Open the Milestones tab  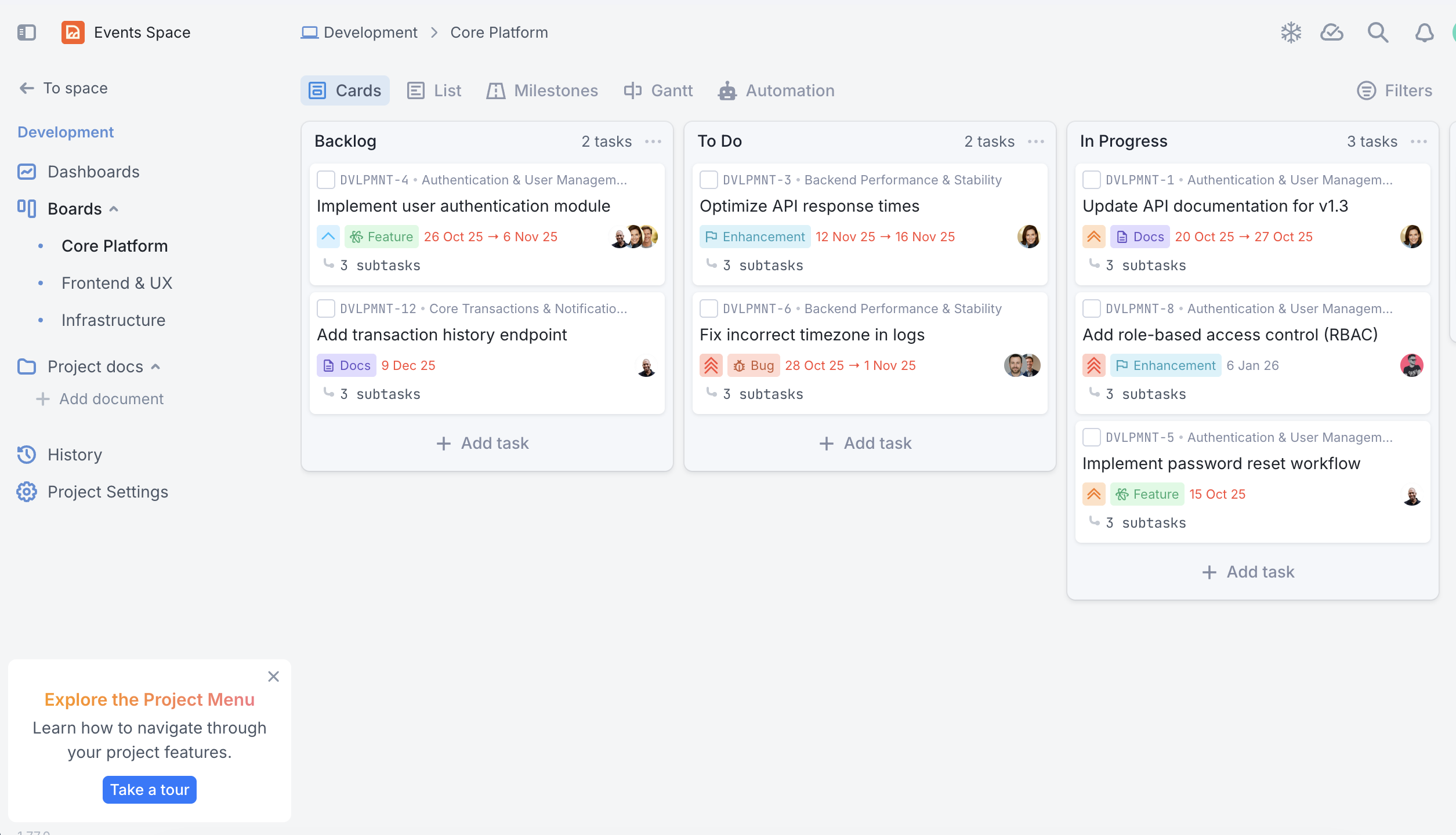[543, 90]
